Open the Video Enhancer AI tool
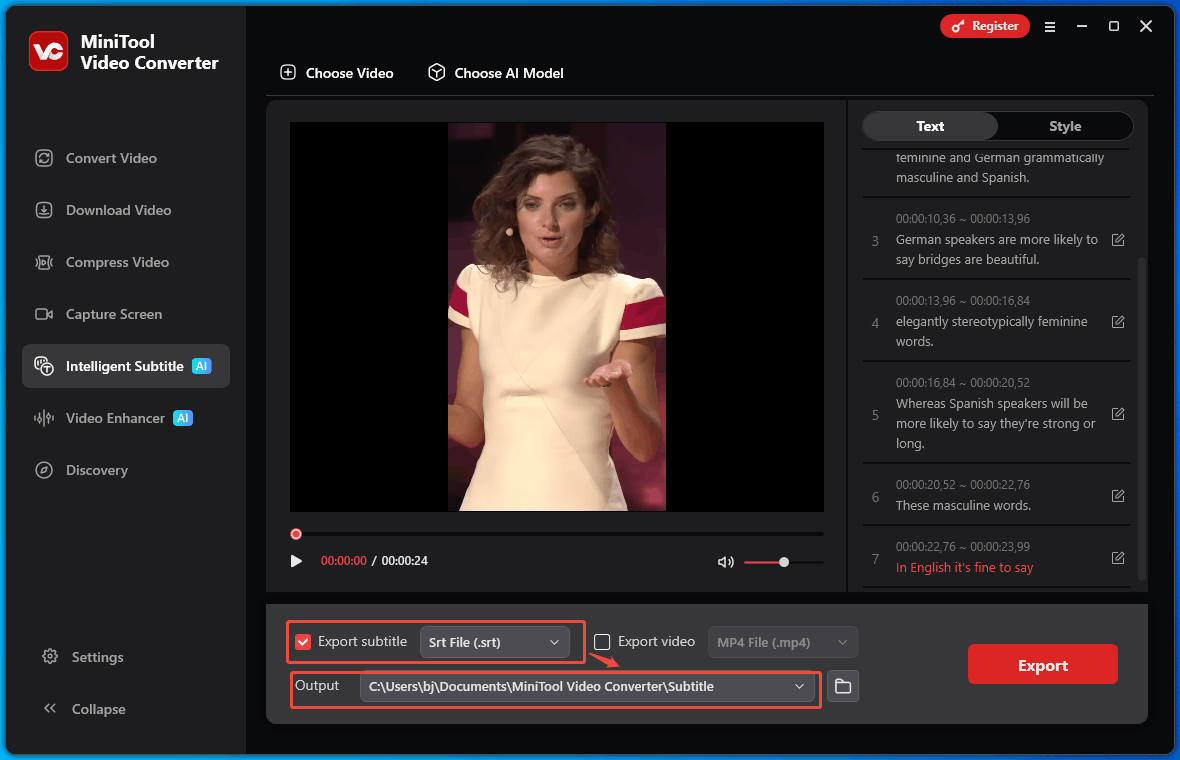 point(113,418)
